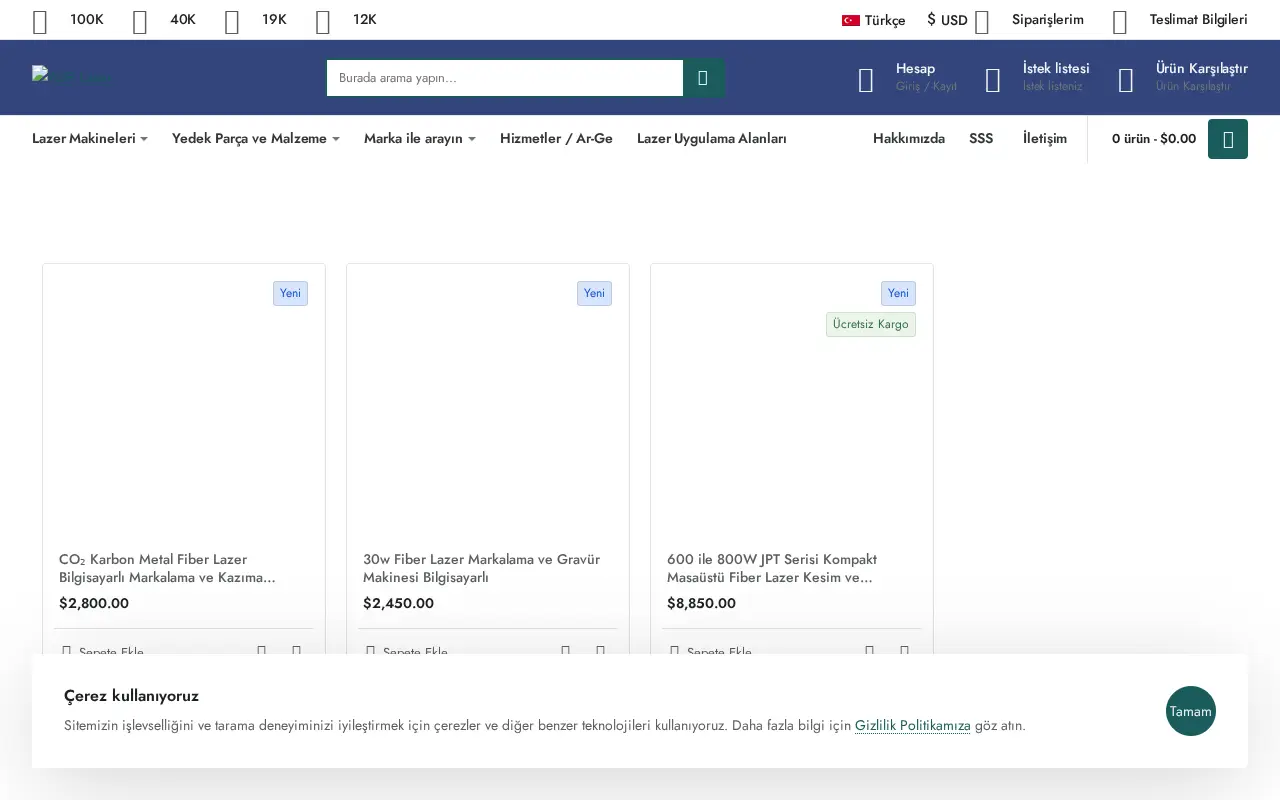Open the Gizlilik Politikamıza link
Screen dimensions: 1280x800
point(913,726)
